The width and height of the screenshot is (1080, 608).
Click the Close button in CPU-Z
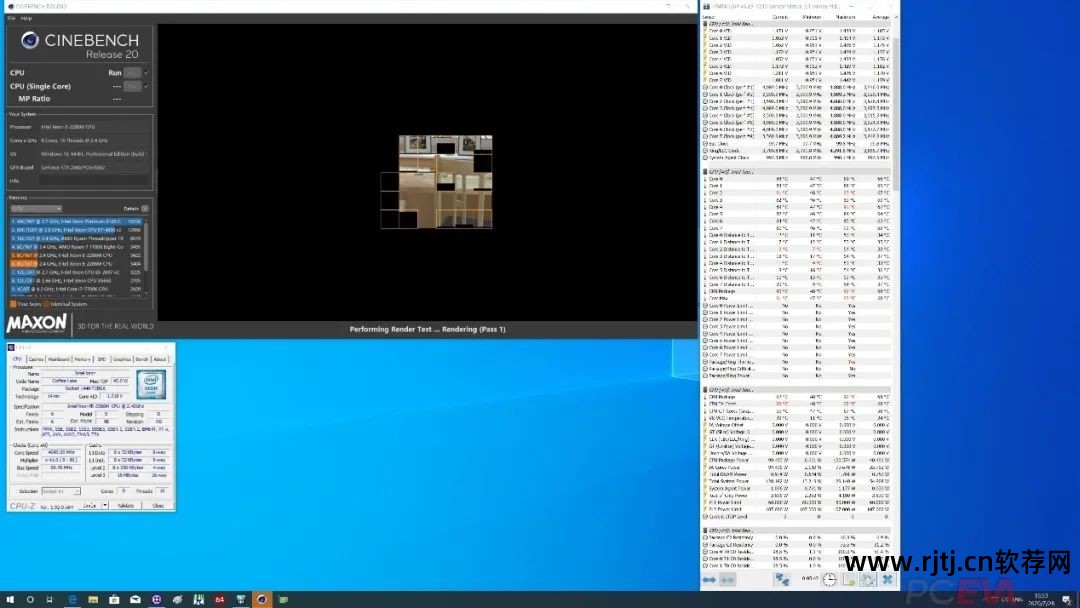(158, 505)
